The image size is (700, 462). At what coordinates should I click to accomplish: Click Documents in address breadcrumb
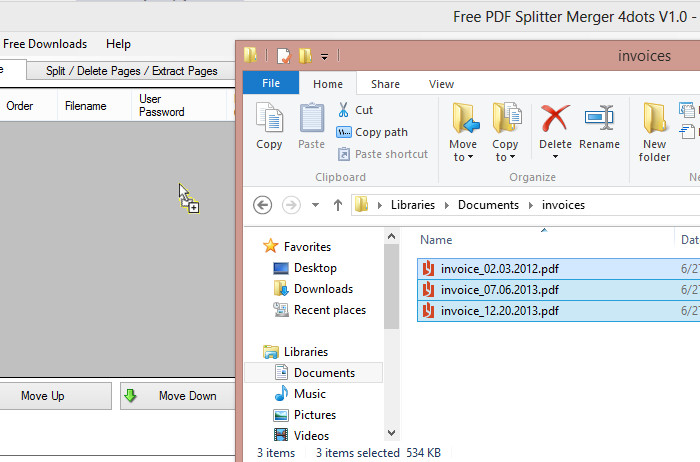[488, 205]
